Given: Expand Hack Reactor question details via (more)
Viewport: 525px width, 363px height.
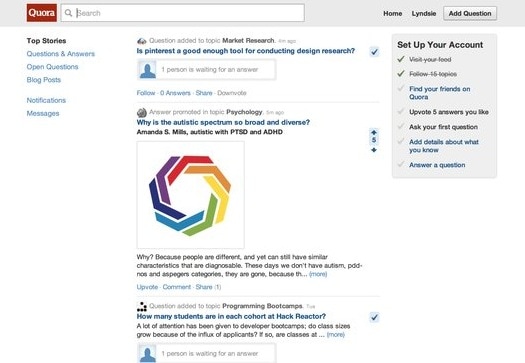Looking at the screenshot, I should click(335, 335).
